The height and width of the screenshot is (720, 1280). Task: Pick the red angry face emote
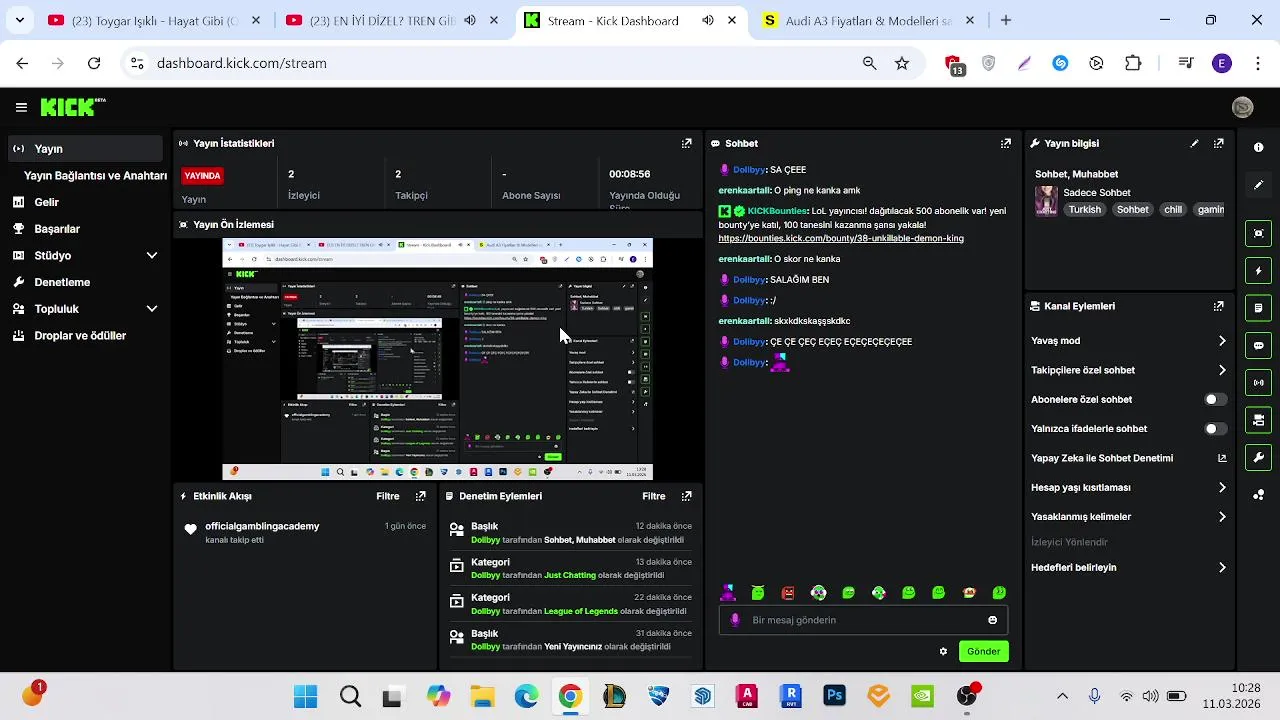pyautogui.click(x=788, y=593)
